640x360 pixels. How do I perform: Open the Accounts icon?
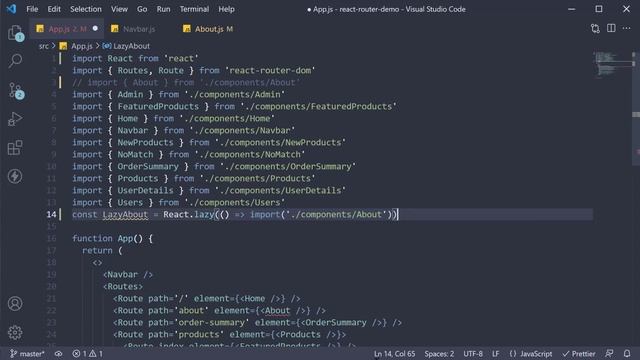coord(15,304)
